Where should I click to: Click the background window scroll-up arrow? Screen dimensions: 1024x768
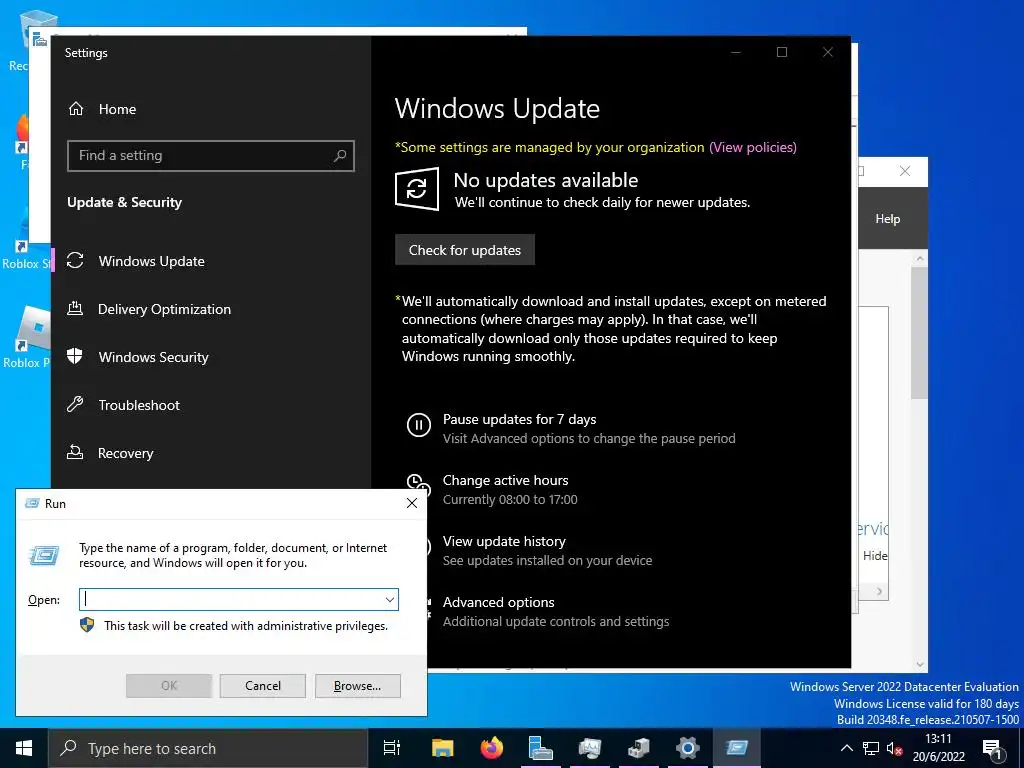[920, 259]
